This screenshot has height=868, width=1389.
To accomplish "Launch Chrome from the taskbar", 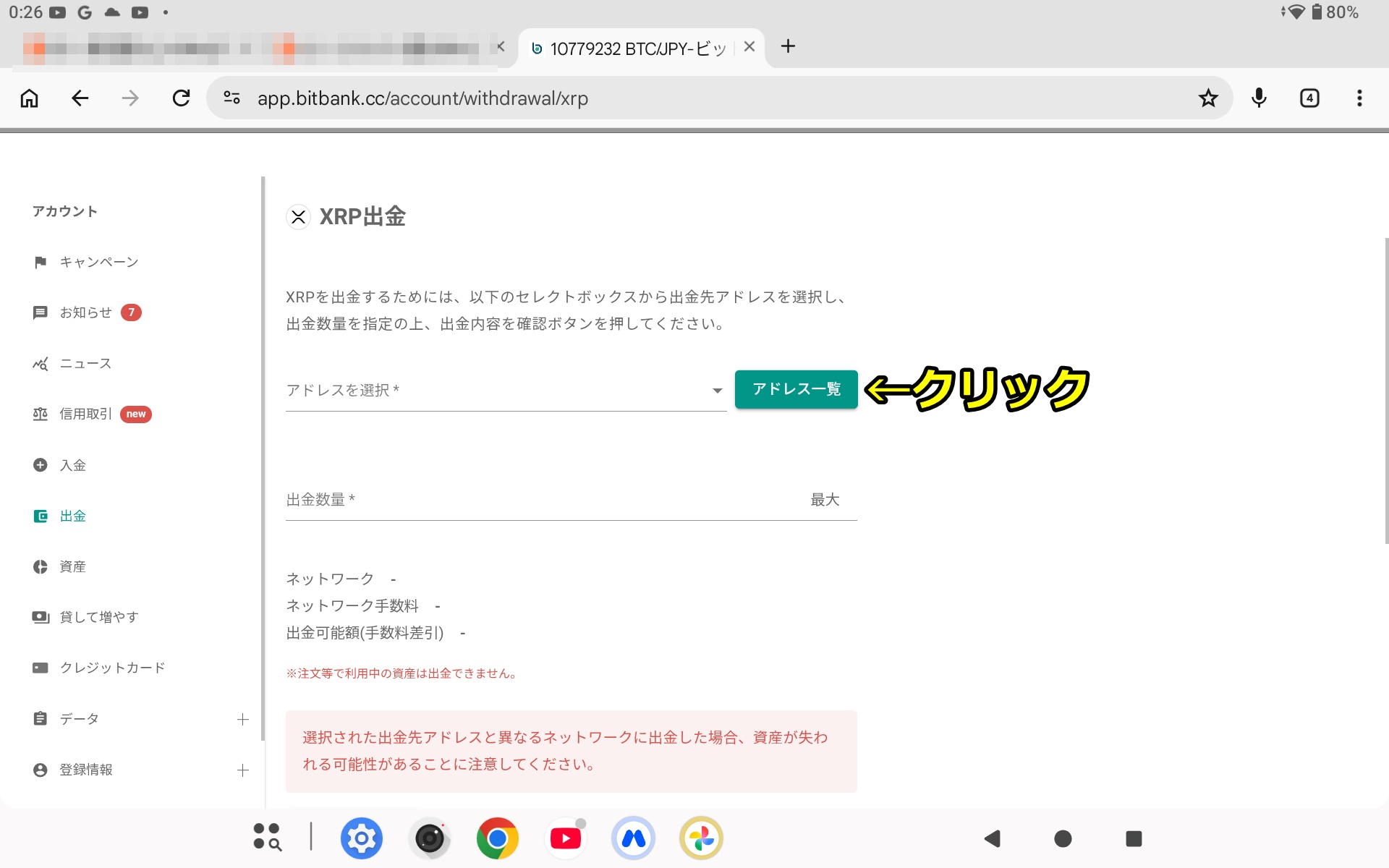I will click(x=498, y=838).
